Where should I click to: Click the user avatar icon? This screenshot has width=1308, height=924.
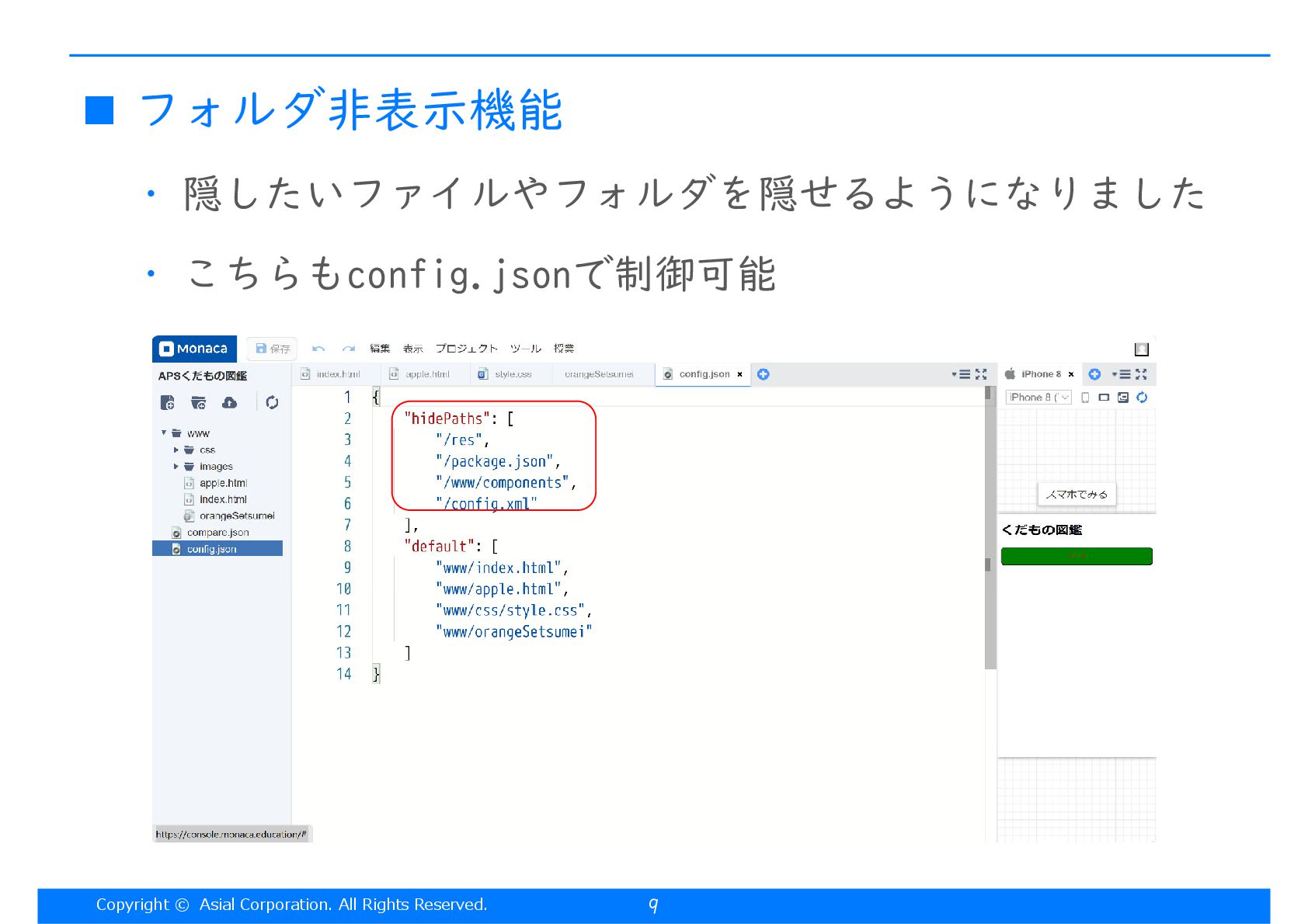pos(1141,349)
